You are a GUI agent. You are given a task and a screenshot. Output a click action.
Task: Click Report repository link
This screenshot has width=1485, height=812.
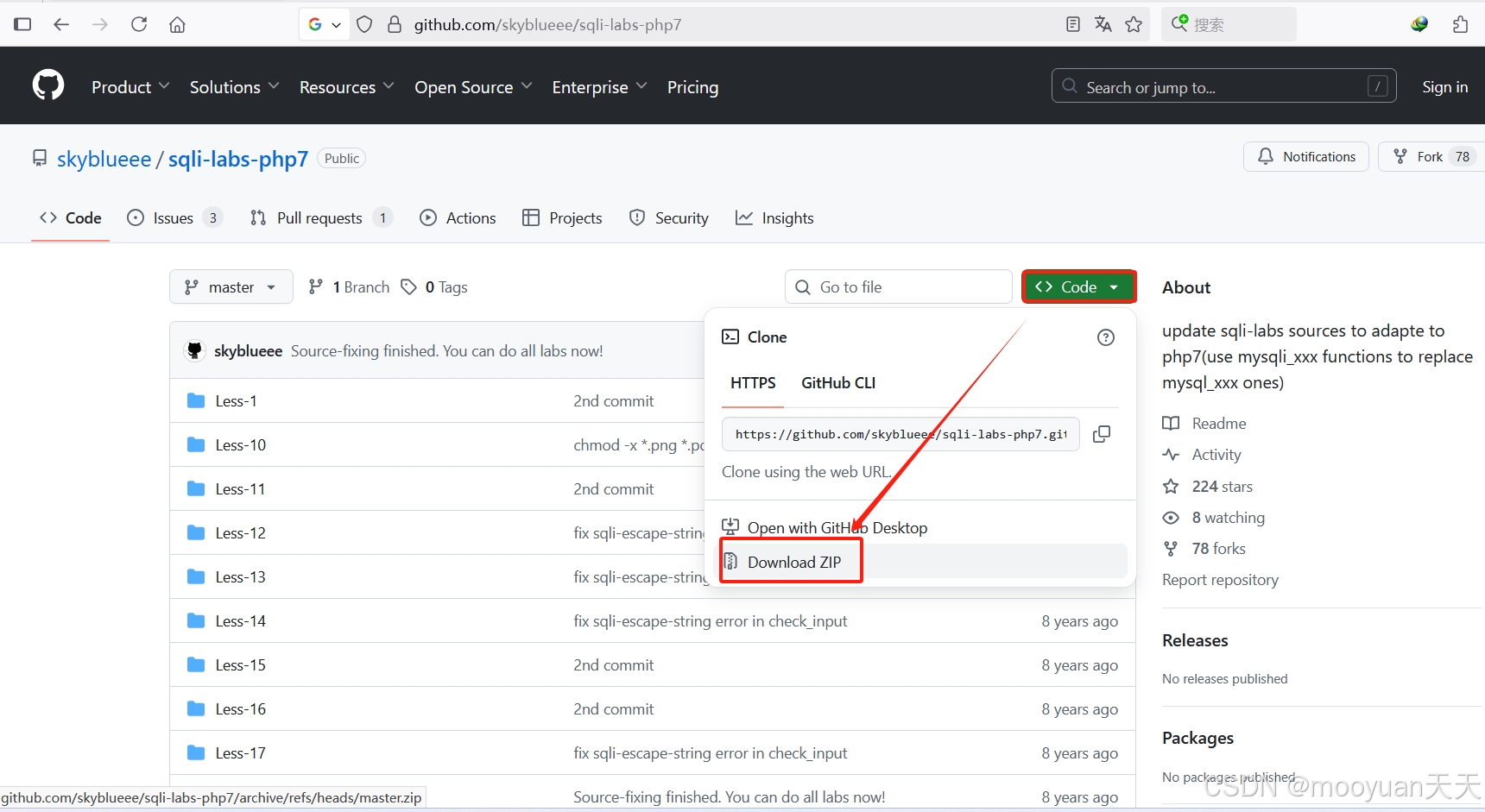pos(1220,579)
